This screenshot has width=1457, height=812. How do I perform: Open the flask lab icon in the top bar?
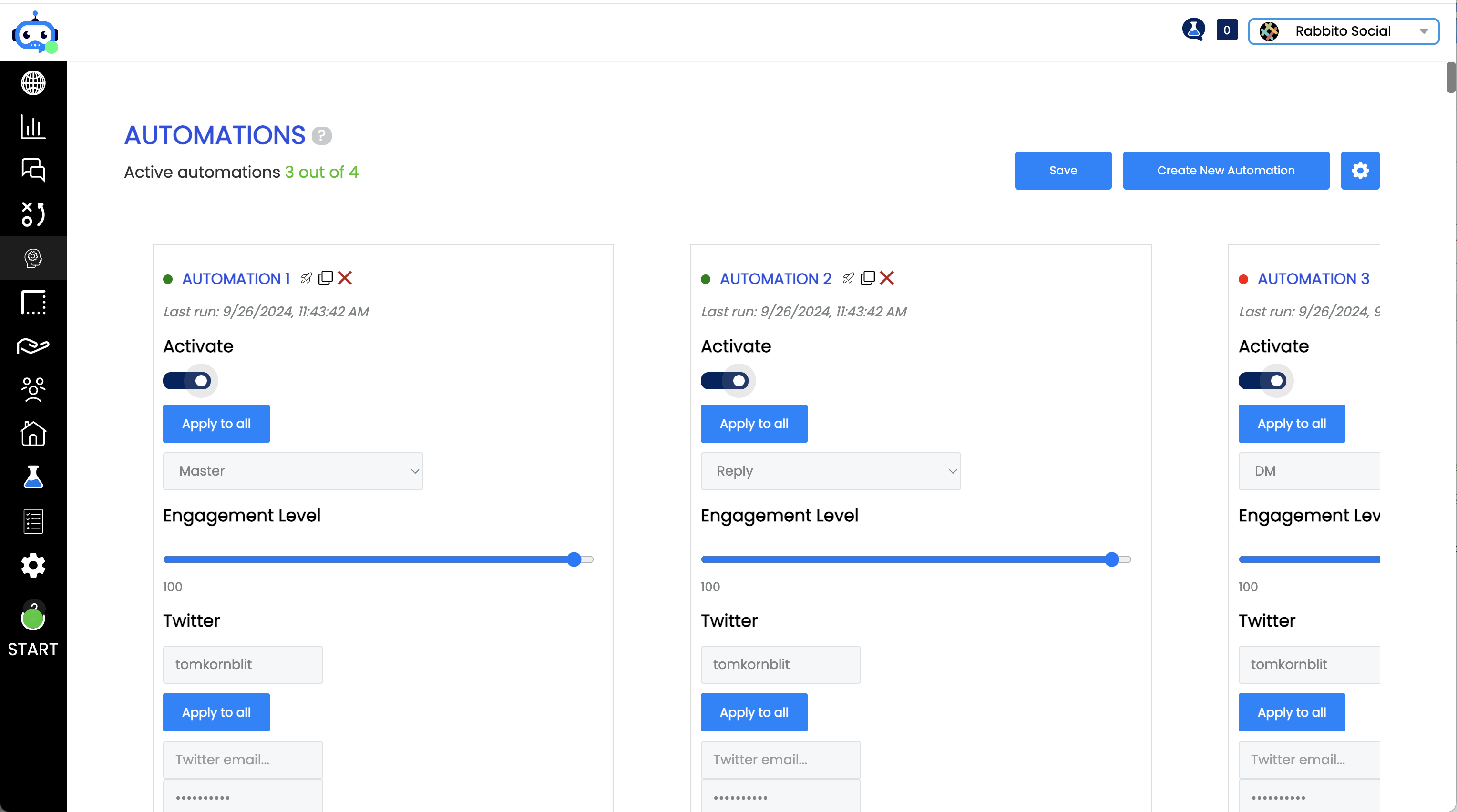click(x=1193, y=30)
